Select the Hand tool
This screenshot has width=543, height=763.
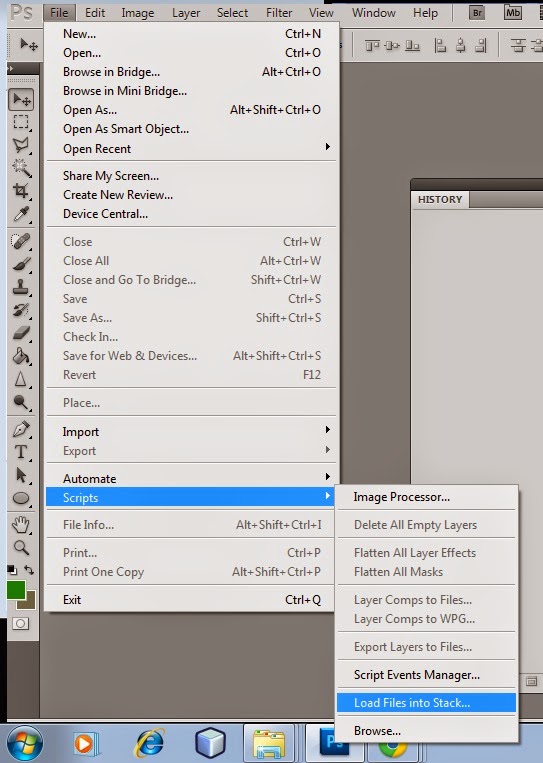coord(21,525)
